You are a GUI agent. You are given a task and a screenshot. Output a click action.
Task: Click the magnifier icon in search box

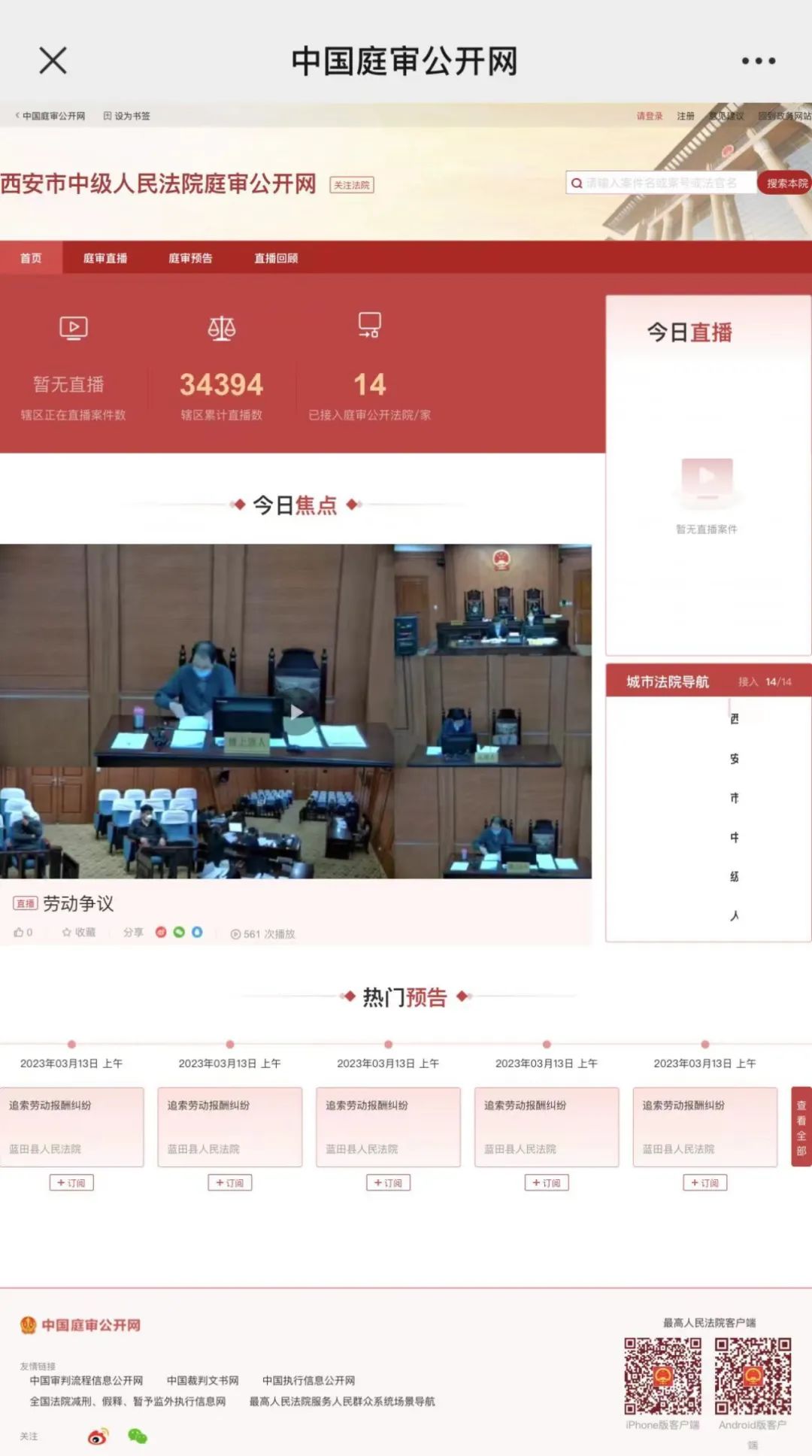pos(577,183)
